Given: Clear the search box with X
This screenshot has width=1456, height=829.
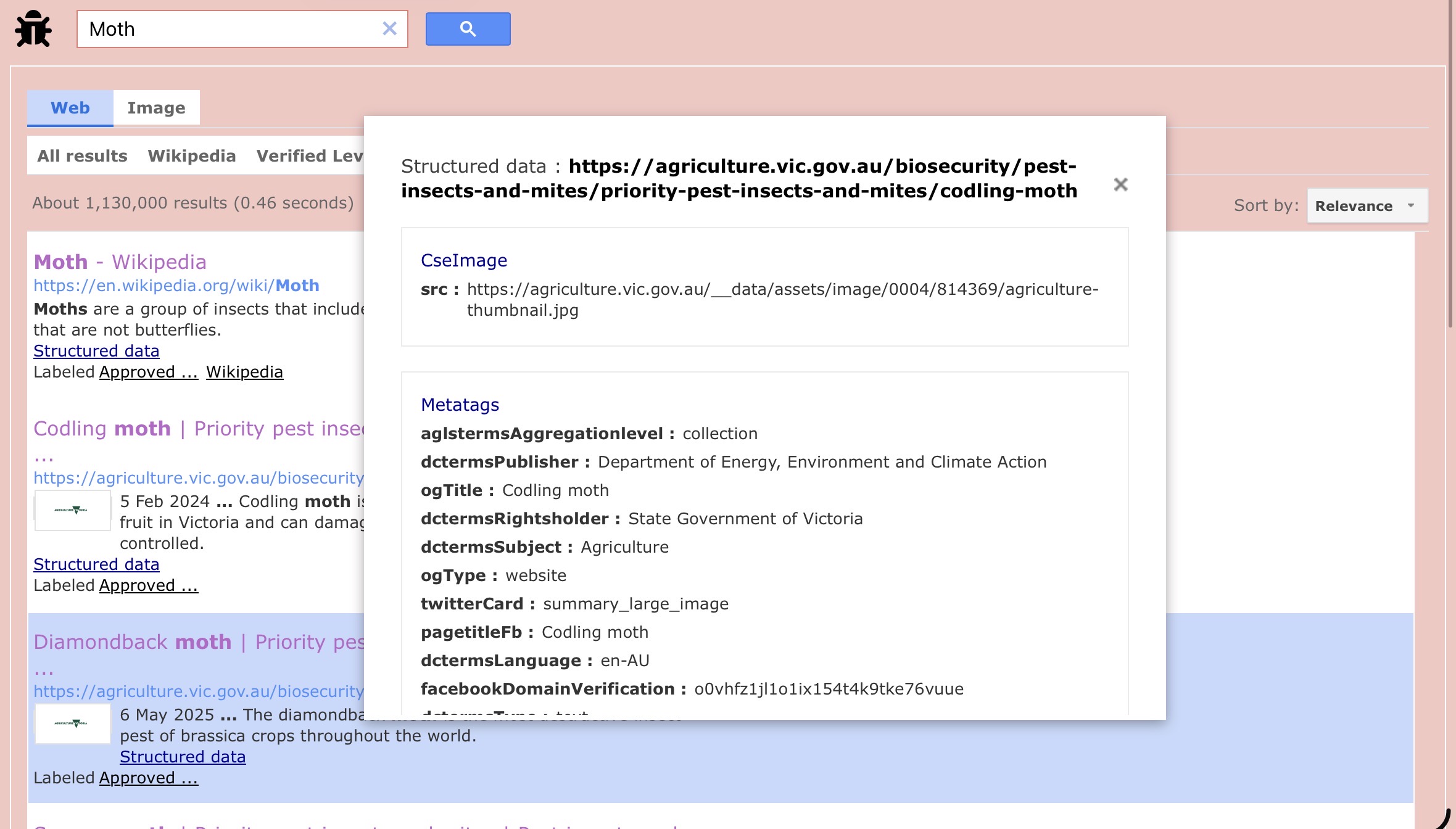Looking at the screenshot, I should tap(389, 28).
